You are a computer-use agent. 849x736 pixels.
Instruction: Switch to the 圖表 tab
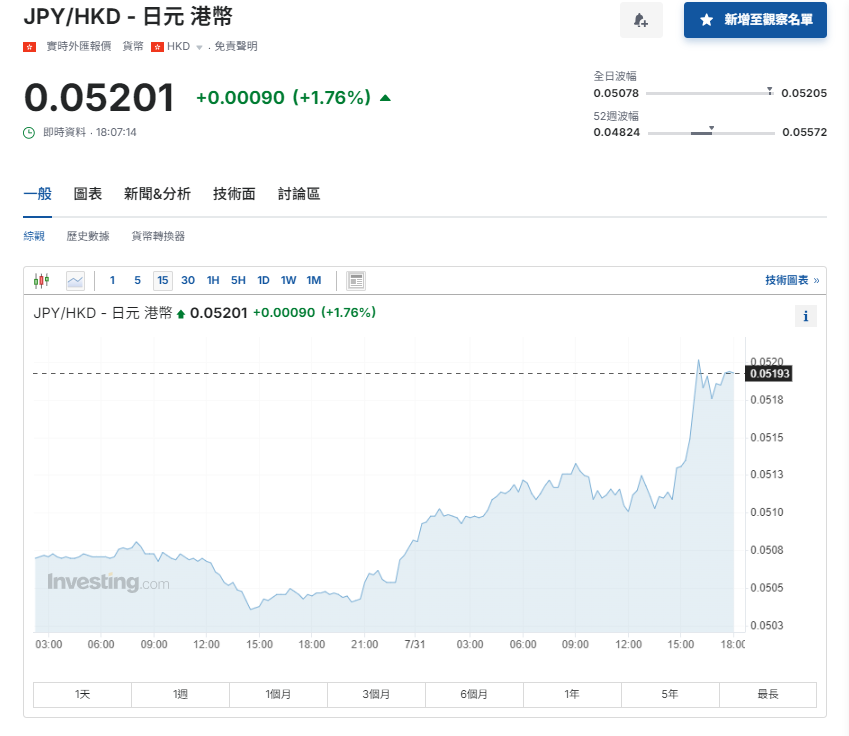(x=88, y=194)
